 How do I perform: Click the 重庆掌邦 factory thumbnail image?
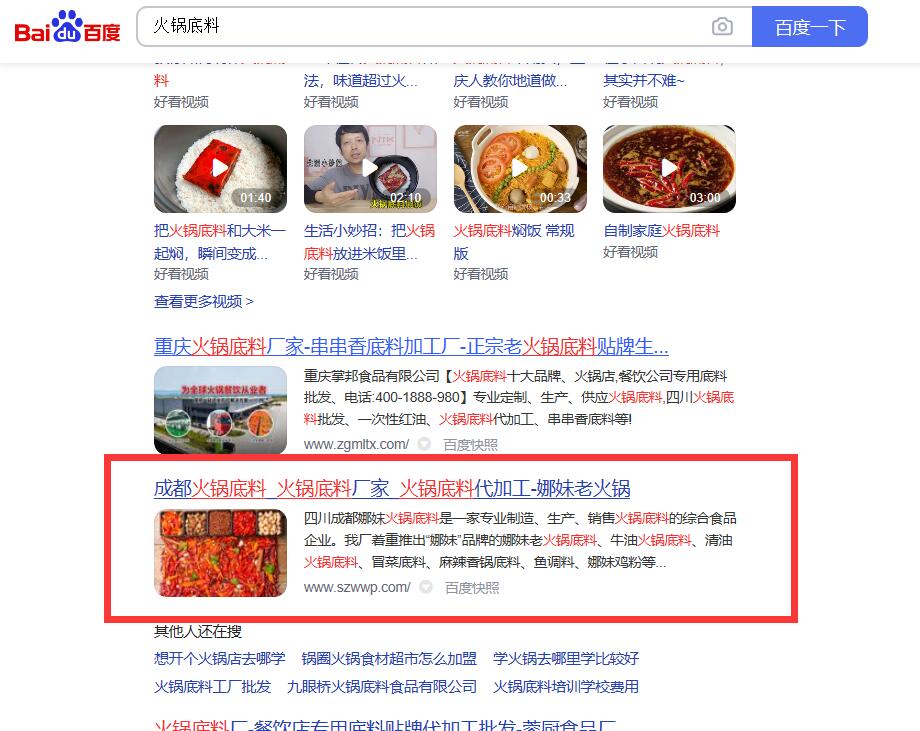[221, 410]
